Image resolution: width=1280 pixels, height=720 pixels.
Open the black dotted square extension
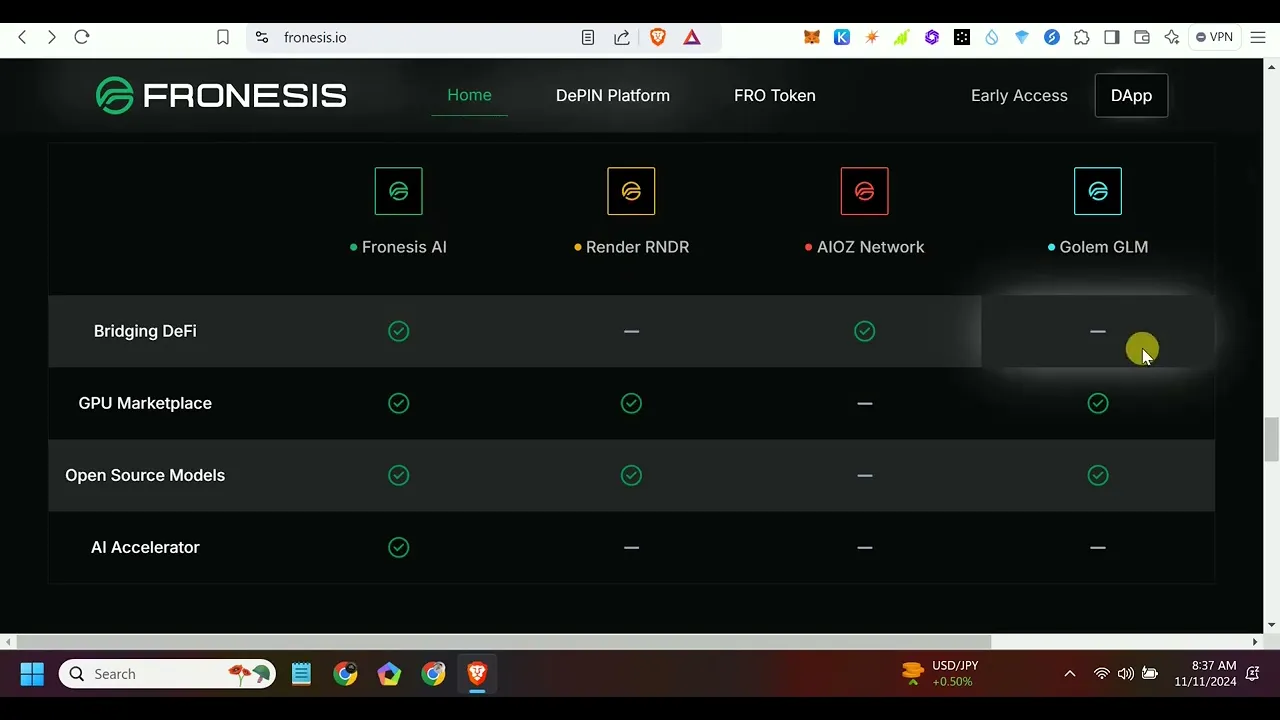[x=962, y=37]
